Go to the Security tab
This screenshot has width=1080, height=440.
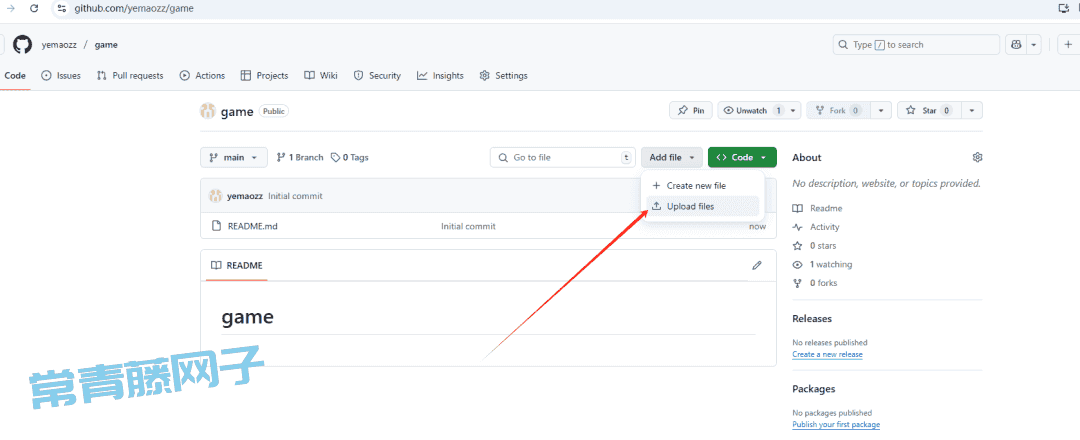click(377, 76)
